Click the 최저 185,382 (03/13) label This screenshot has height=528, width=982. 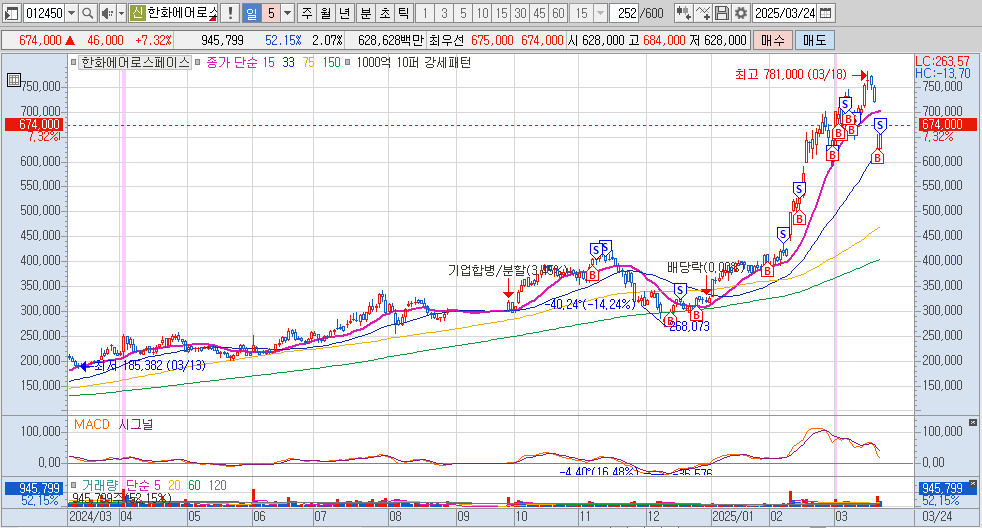[x=150, y=365]
